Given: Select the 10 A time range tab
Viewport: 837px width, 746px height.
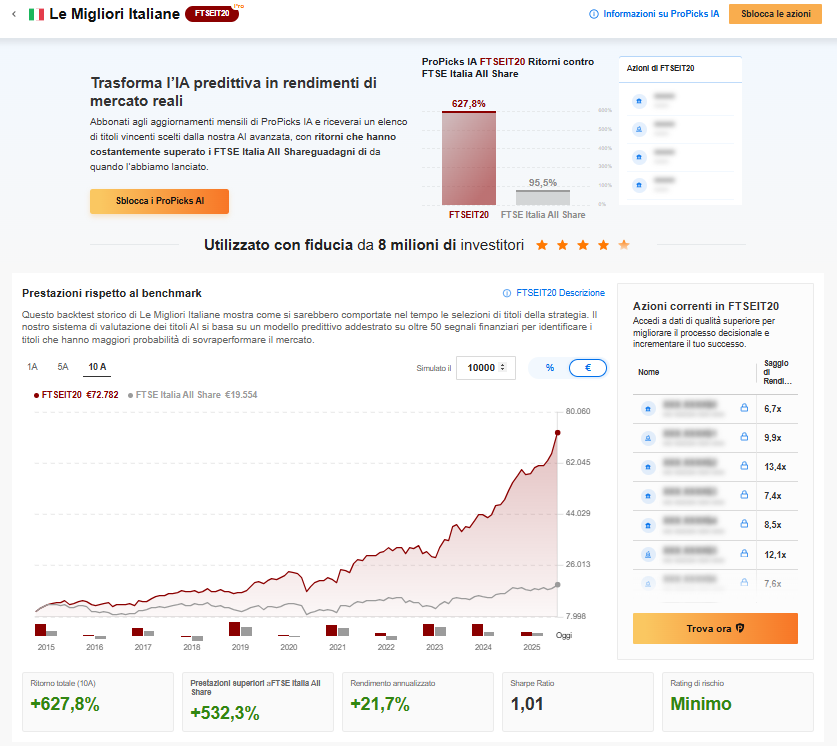Looking at the screenshot, I should tap(97, 367).
